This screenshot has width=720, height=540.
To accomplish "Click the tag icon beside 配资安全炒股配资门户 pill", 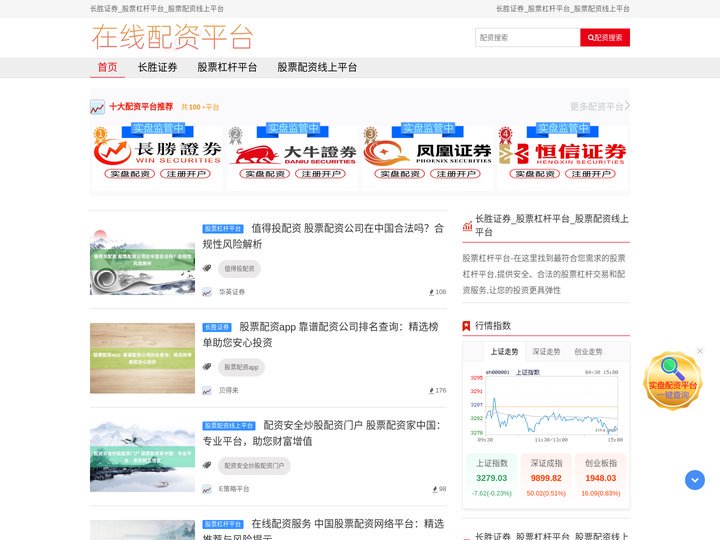I will pos(207,465).
